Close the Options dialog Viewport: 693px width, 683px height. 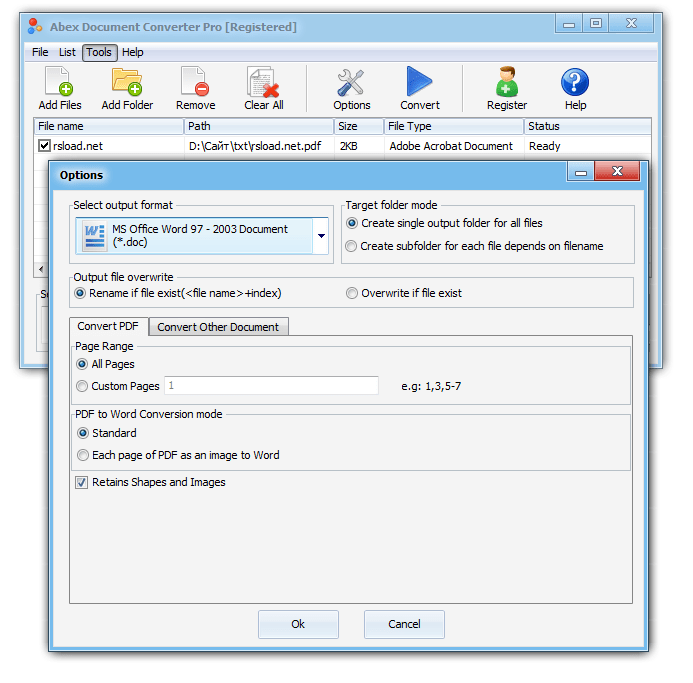click(617, 171)
